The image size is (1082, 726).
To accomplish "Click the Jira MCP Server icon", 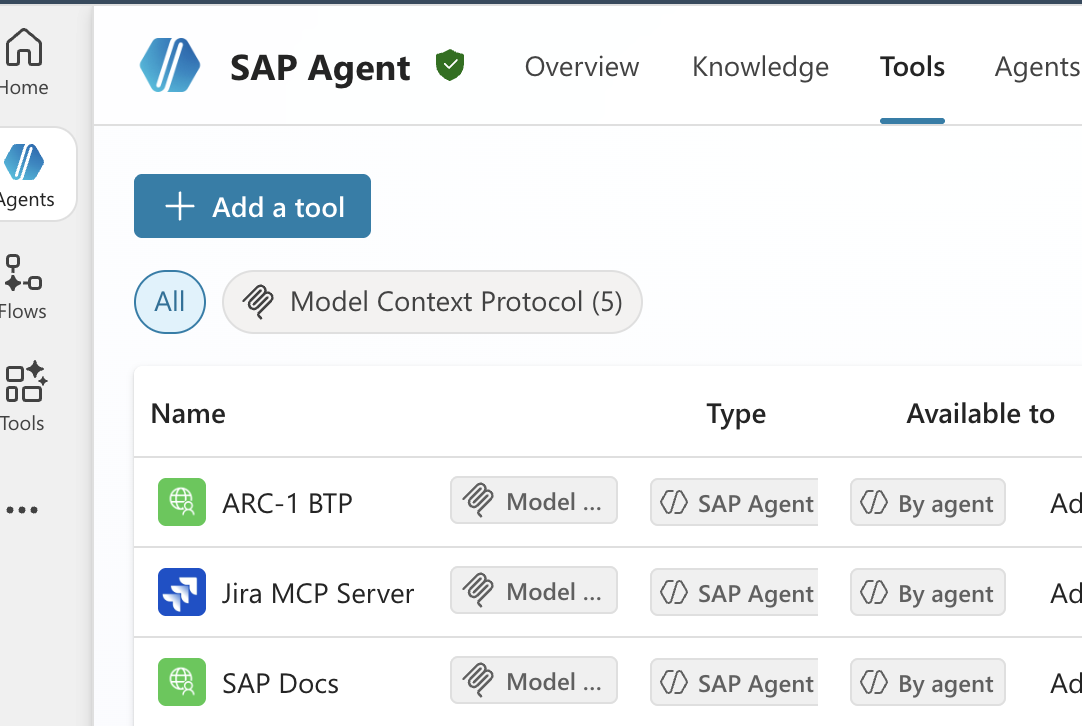I will pyautogui.click(x=182, y=592).
